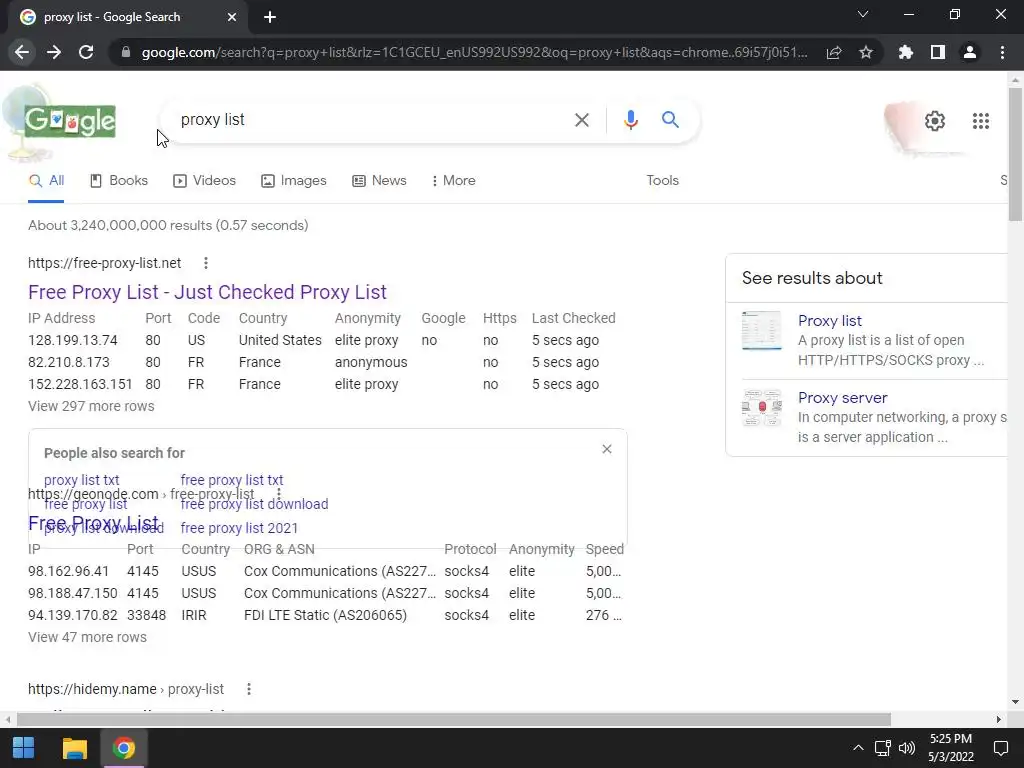Open hidemy.name proxy-list URL
The width and height of the screenshot is (1024, 768).
(x=125, y=689)
